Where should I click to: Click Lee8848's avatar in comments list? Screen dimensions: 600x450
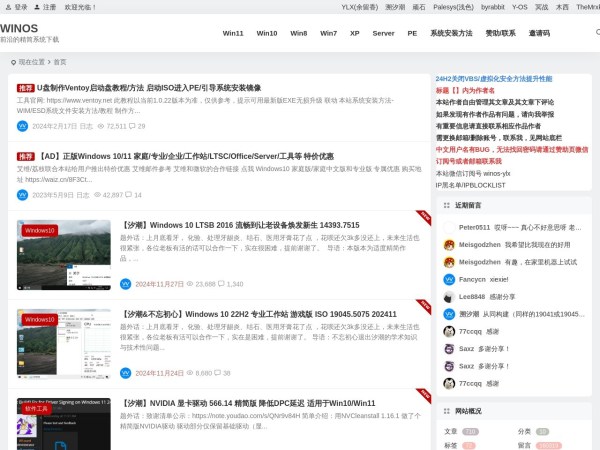(450, 296)
